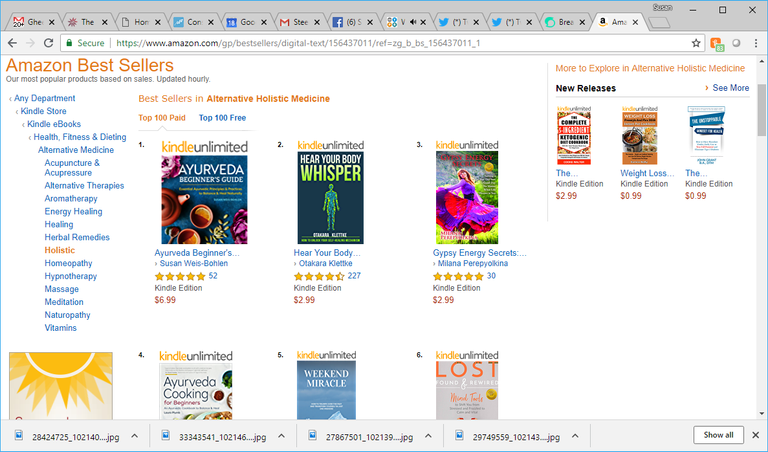Screen dimensions: 768x452
Task: Open Weight Loss new release link
Action: point(648,173)
